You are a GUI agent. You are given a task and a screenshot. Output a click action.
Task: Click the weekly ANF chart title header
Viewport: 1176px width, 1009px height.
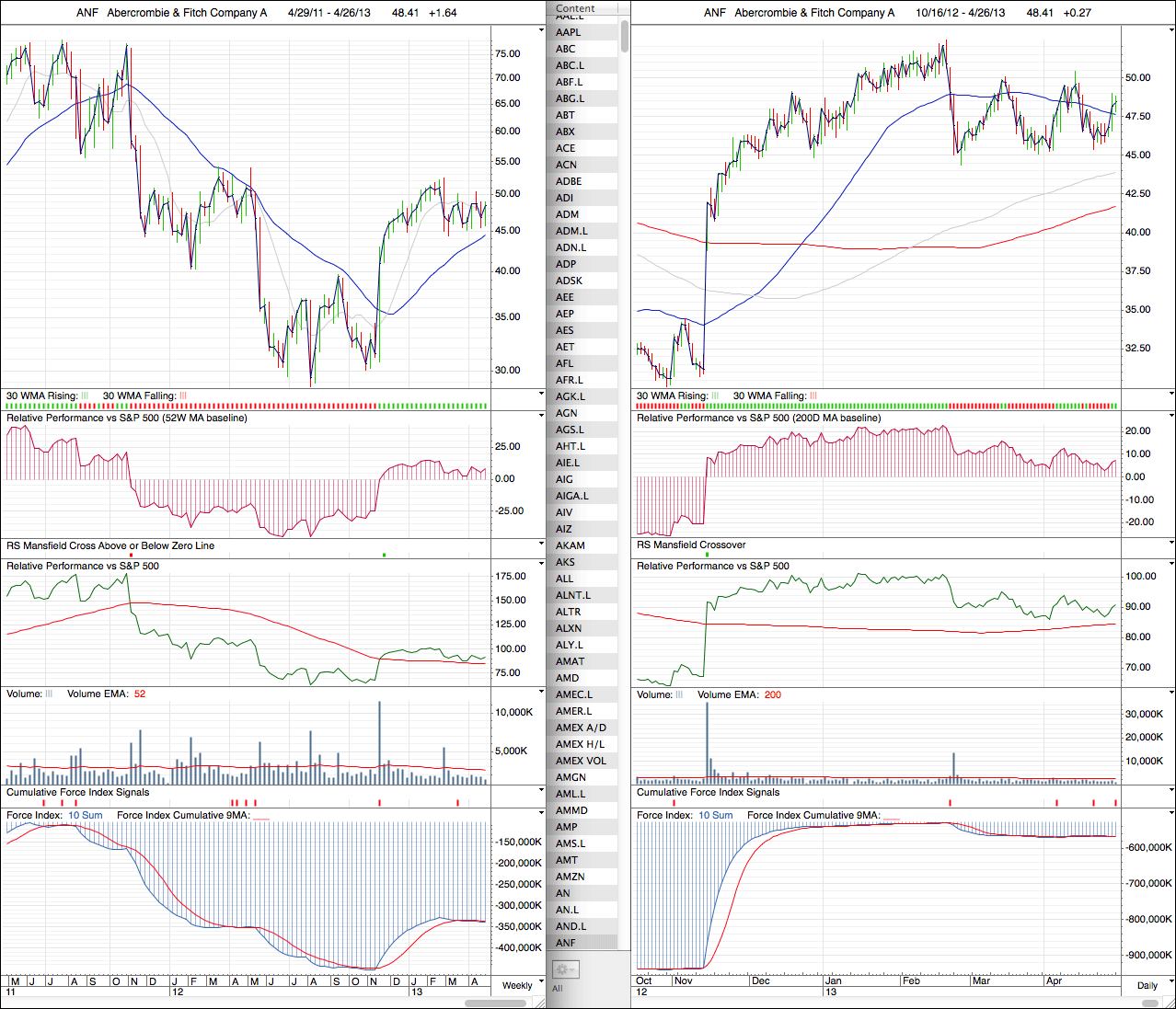pos(266,13)
